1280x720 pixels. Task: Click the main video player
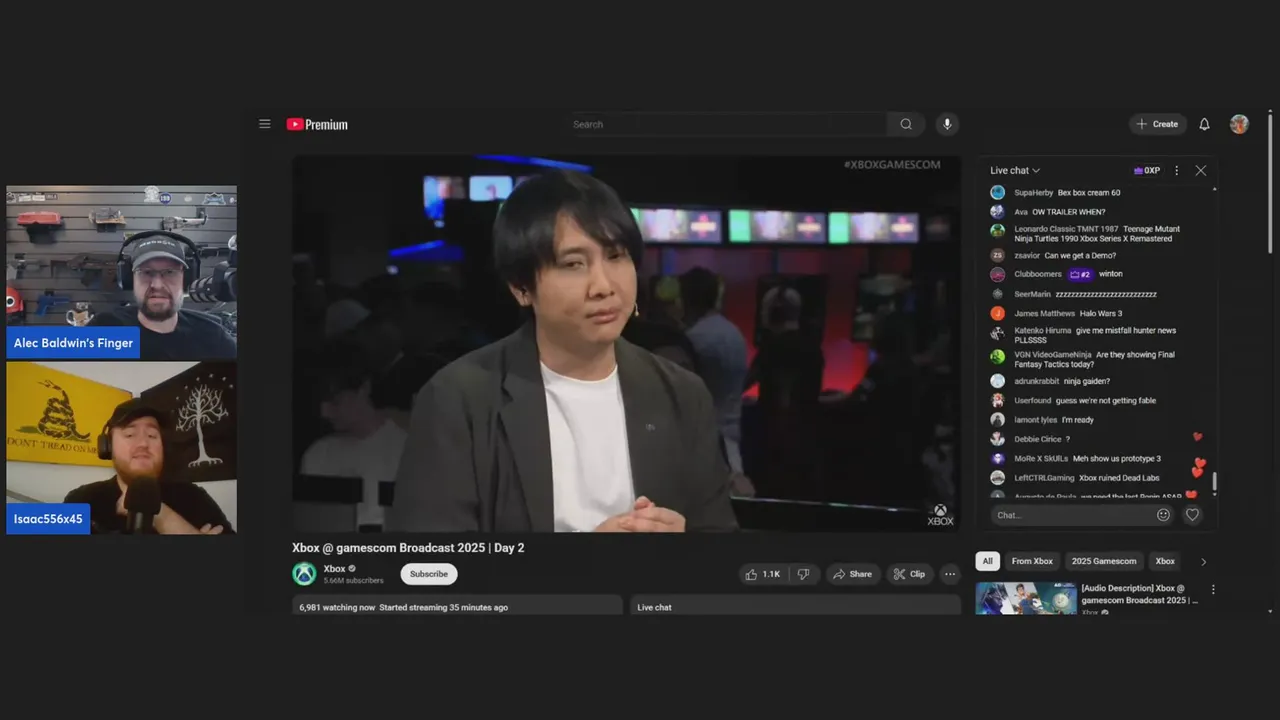point(626,343)
